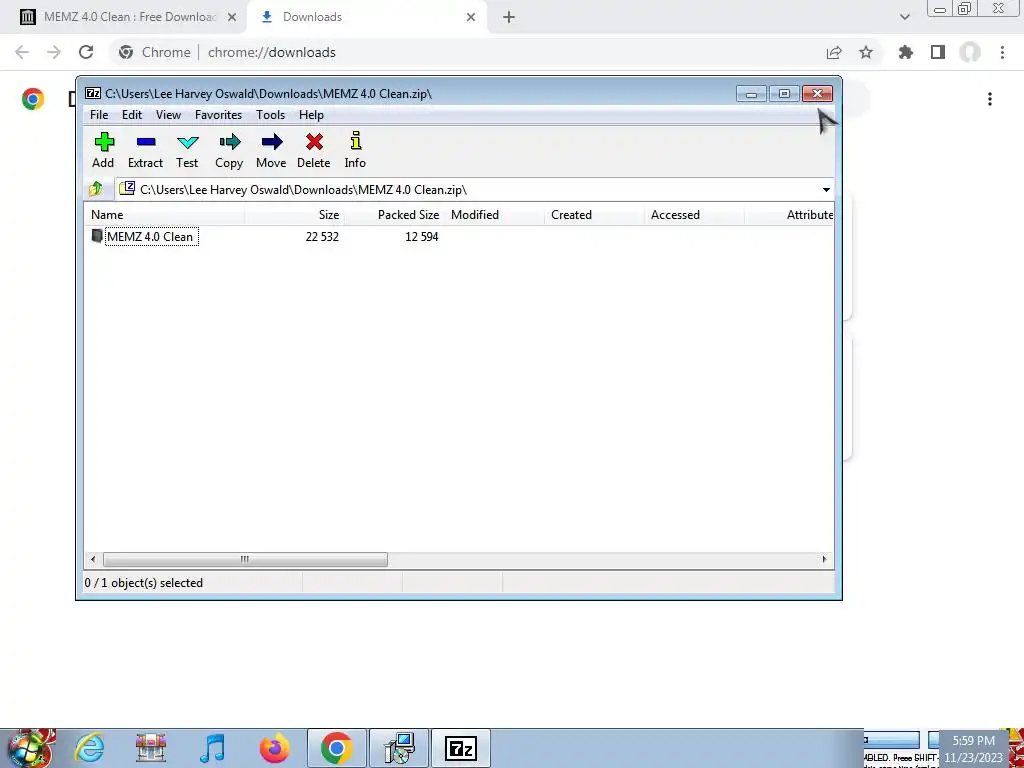Click the '0 / 1 object(s) selected' status text
Viewport: 1024px width, 768px height.
(x=144, y=583)
